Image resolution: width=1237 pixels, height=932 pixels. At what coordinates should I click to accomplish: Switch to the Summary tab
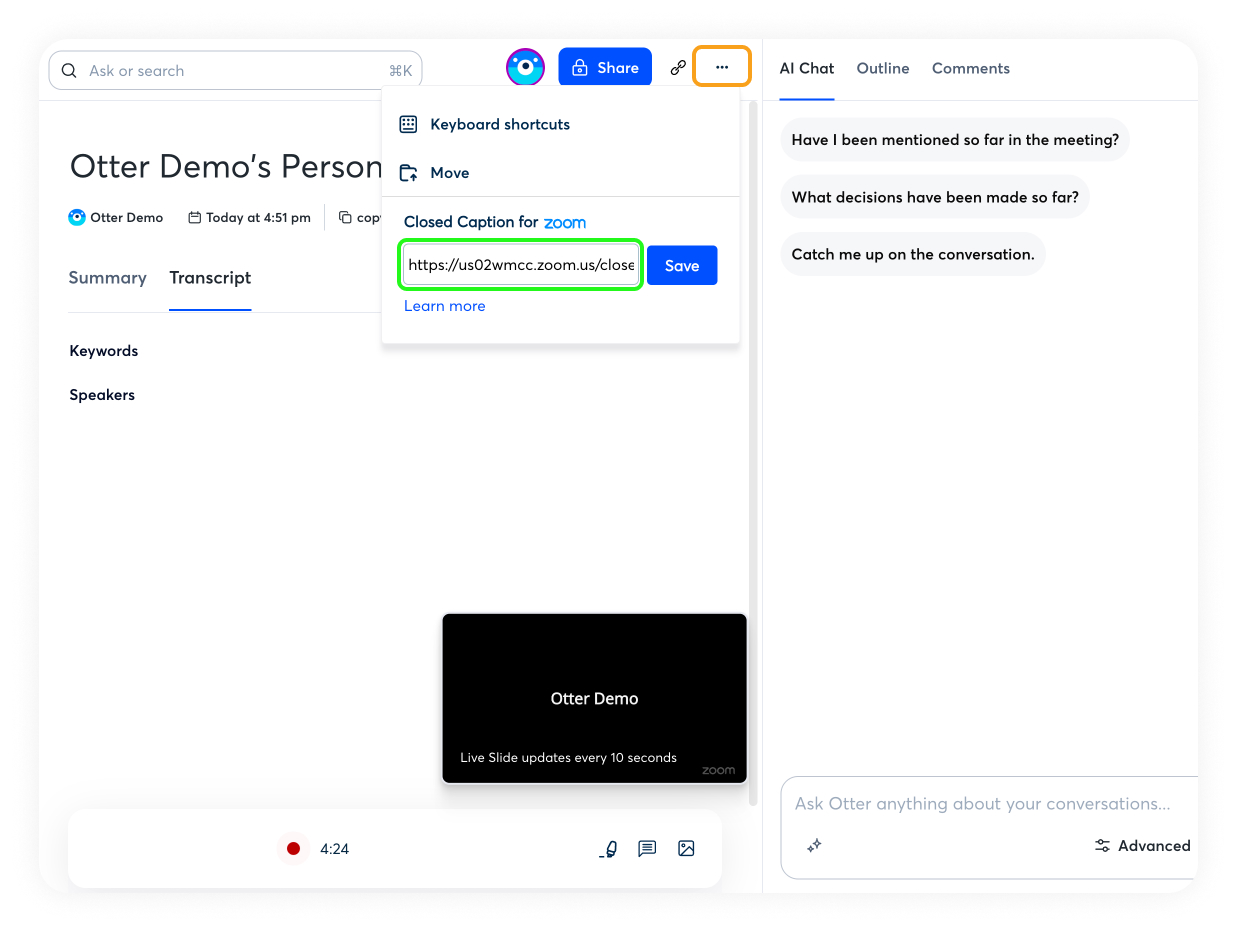107,278
